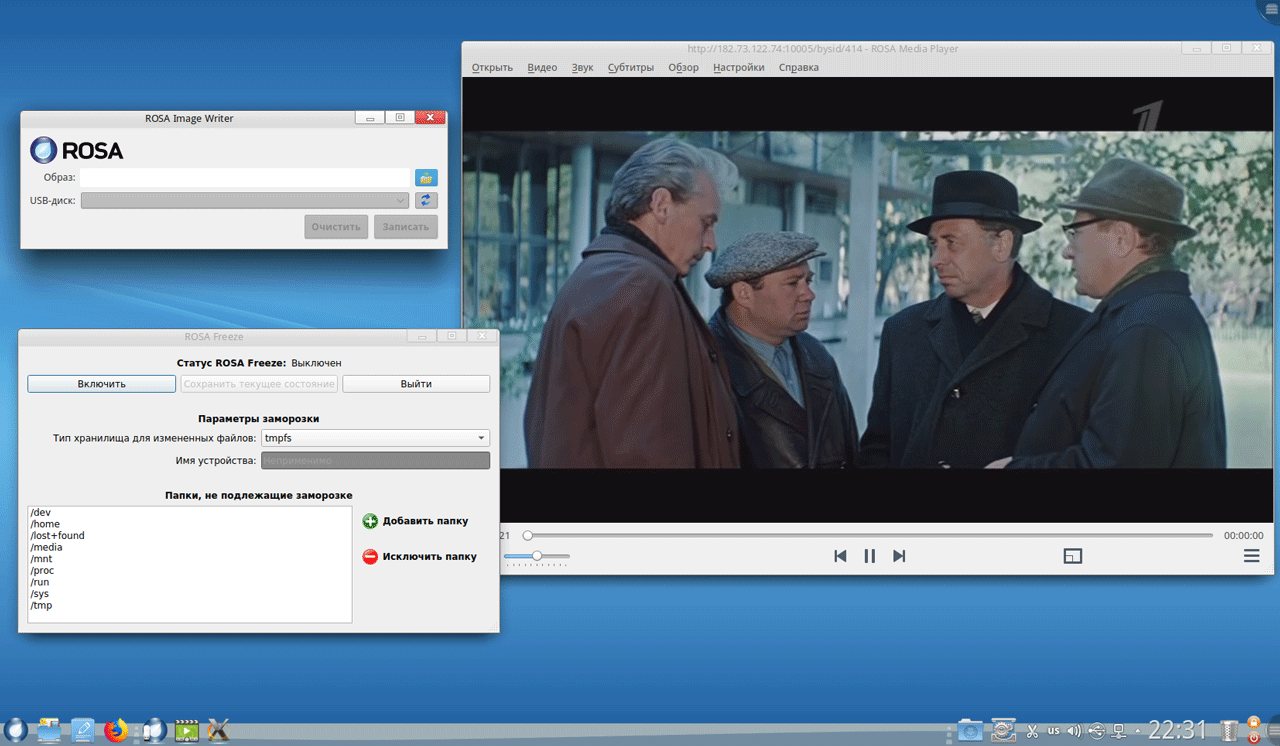Browse for image file via folder icon

[426, 178]
